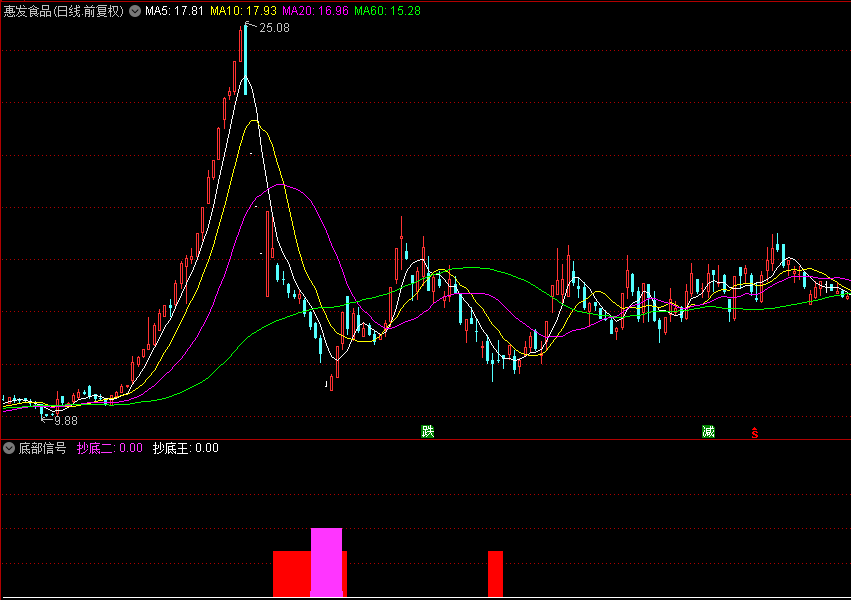This screenshot has width=851, height=600.
Task: Click the tall cyan candlestick at the 25.08 peak
Action: (x=246, y=60)
